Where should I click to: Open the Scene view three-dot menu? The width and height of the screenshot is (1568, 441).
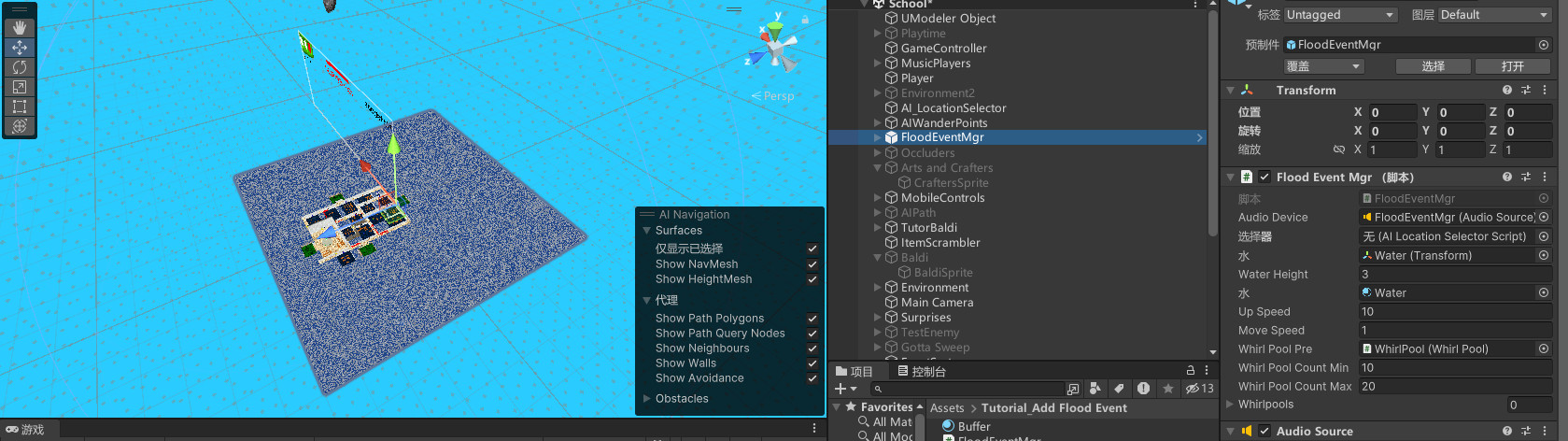pyautogui.click(x=814, y=428)
